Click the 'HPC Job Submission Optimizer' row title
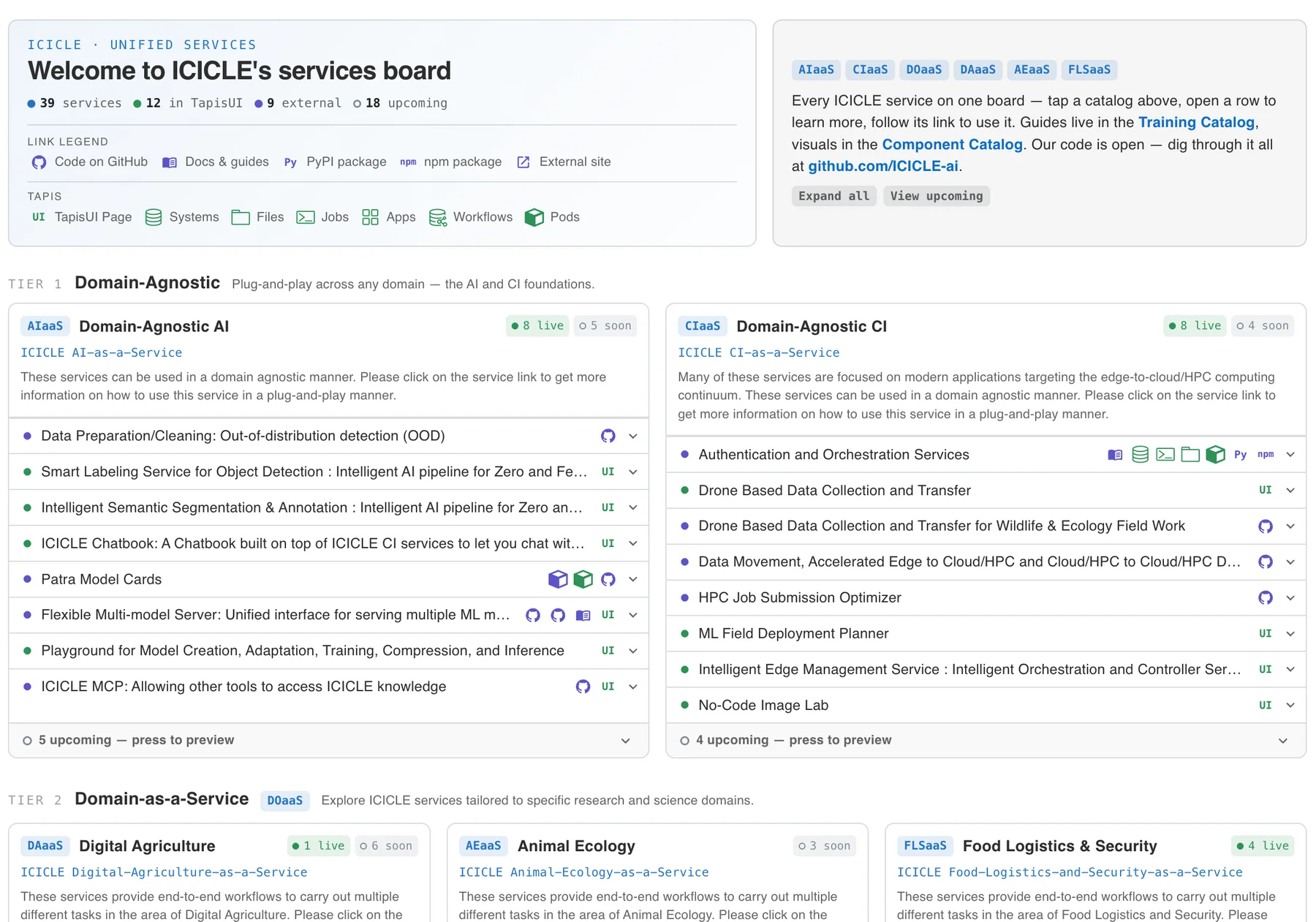This screenshot has width=1316, height=922. tap(800, 597)
